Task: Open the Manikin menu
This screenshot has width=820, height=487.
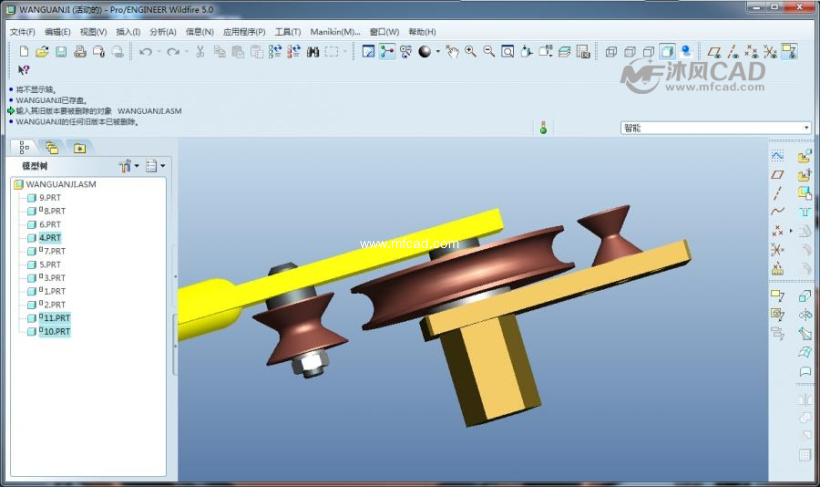Action: (335, 32)
